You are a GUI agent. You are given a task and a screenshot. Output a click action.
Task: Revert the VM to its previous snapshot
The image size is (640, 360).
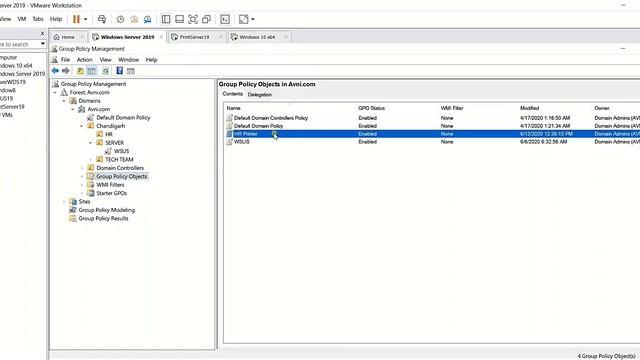(x=134, y=19)
